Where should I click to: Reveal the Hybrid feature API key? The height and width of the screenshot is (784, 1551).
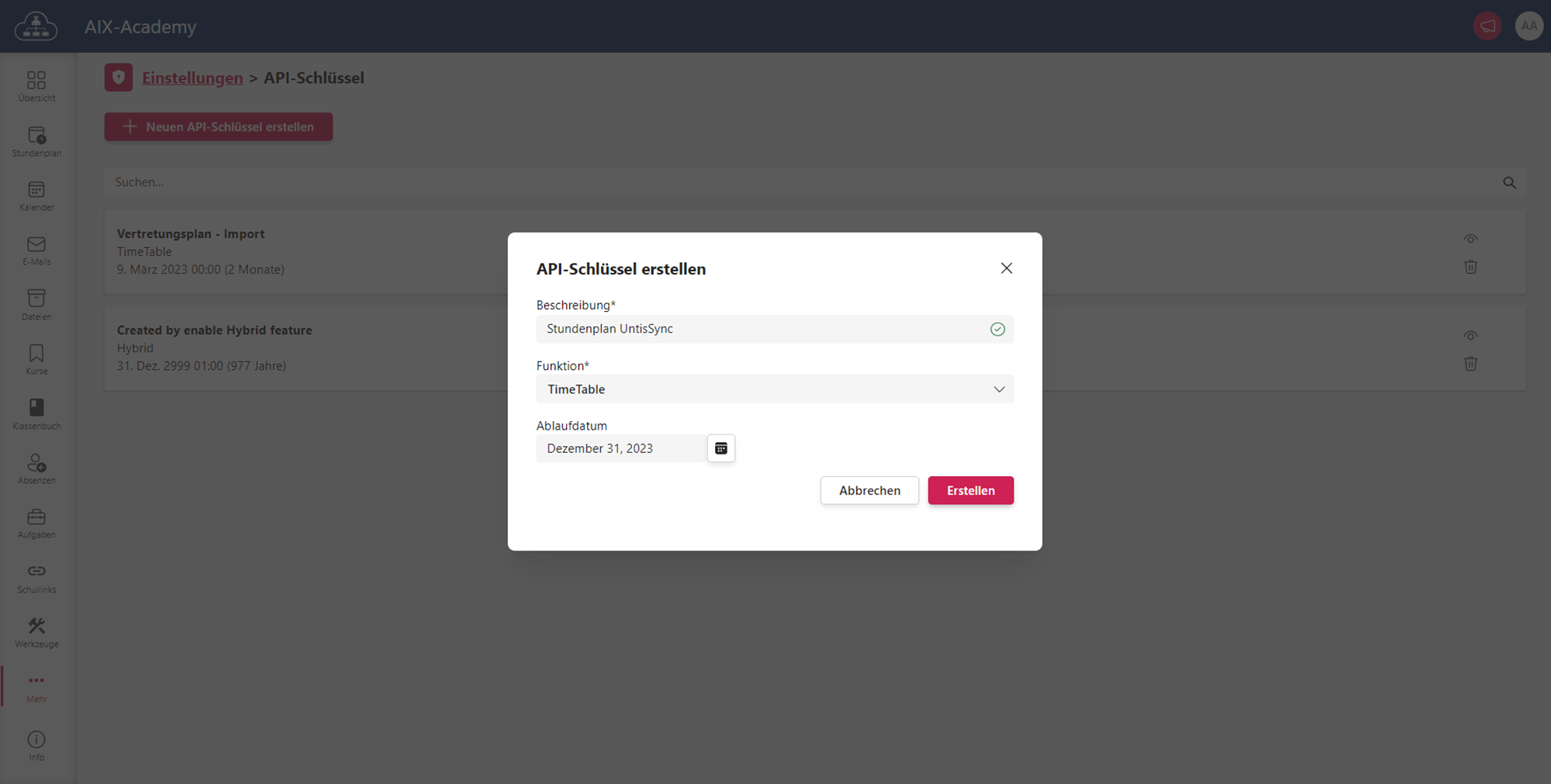coord(1470,336)
